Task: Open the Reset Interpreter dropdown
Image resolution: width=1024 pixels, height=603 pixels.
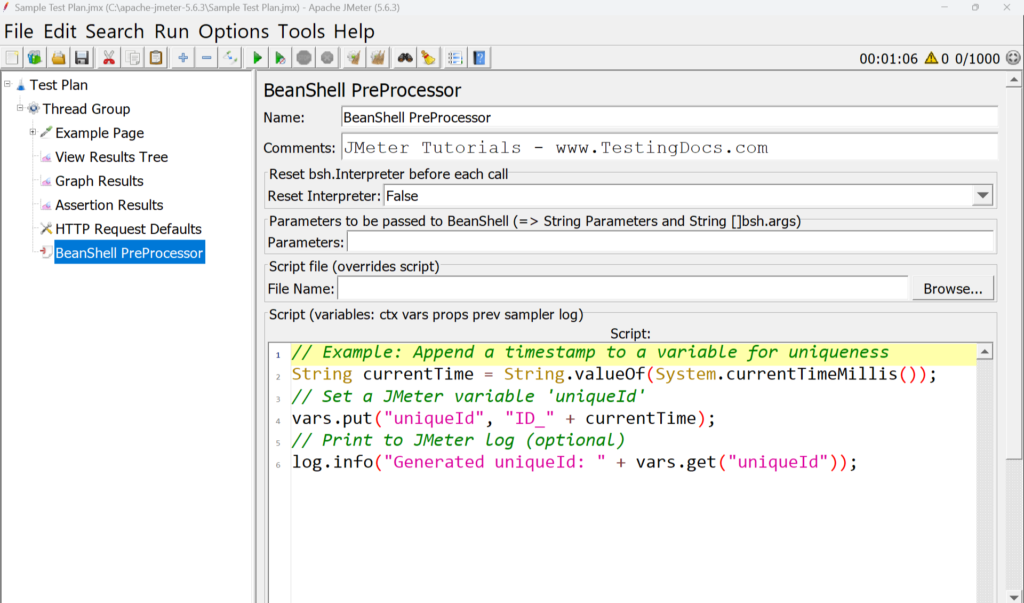Action: 982,195
